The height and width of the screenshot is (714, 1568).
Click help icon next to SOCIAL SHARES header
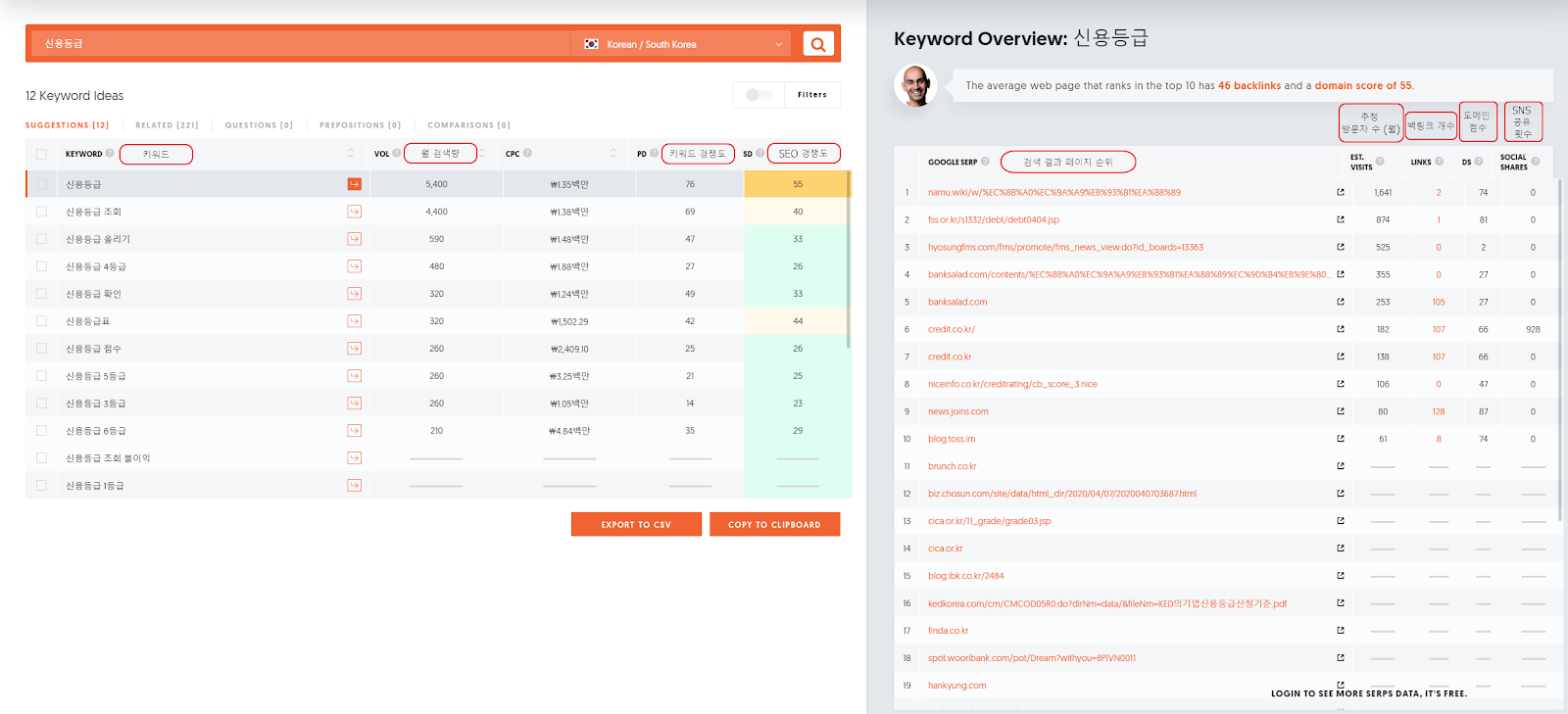click(x=1536, y=162)
